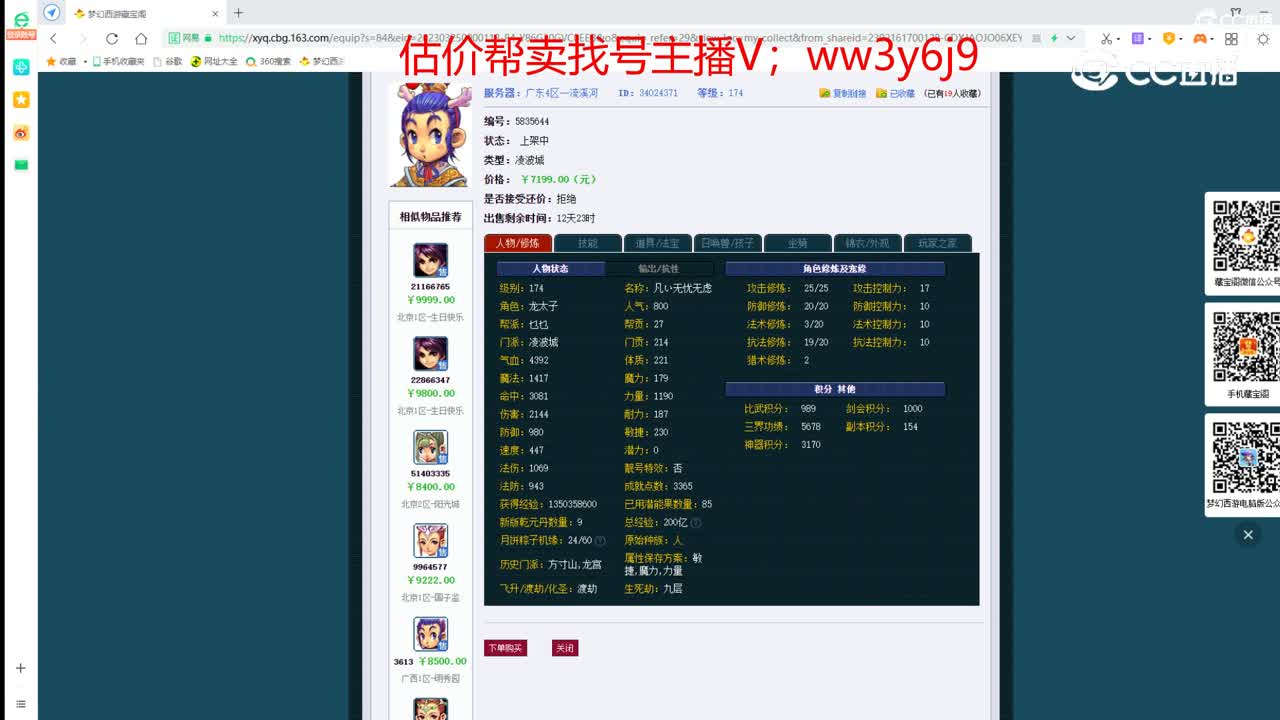This screenshot has width=1280, height=720.
Task: Click item ID 21166765 text
Action: 430,287
